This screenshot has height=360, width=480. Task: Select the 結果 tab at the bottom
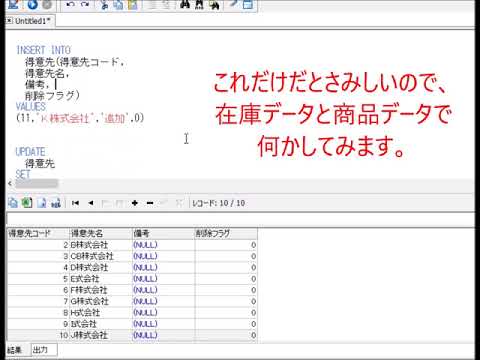point(15,350)
